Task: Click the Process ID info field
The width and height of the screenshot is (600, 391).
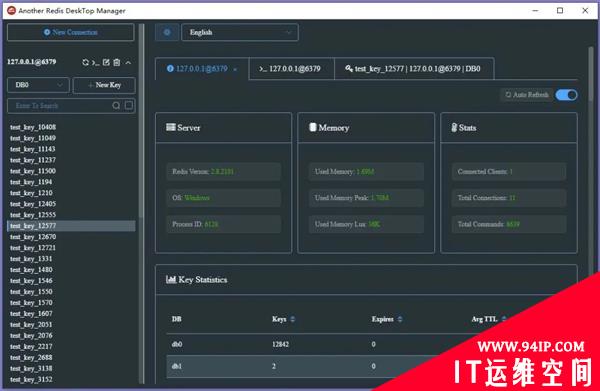Action: point(223,224)
